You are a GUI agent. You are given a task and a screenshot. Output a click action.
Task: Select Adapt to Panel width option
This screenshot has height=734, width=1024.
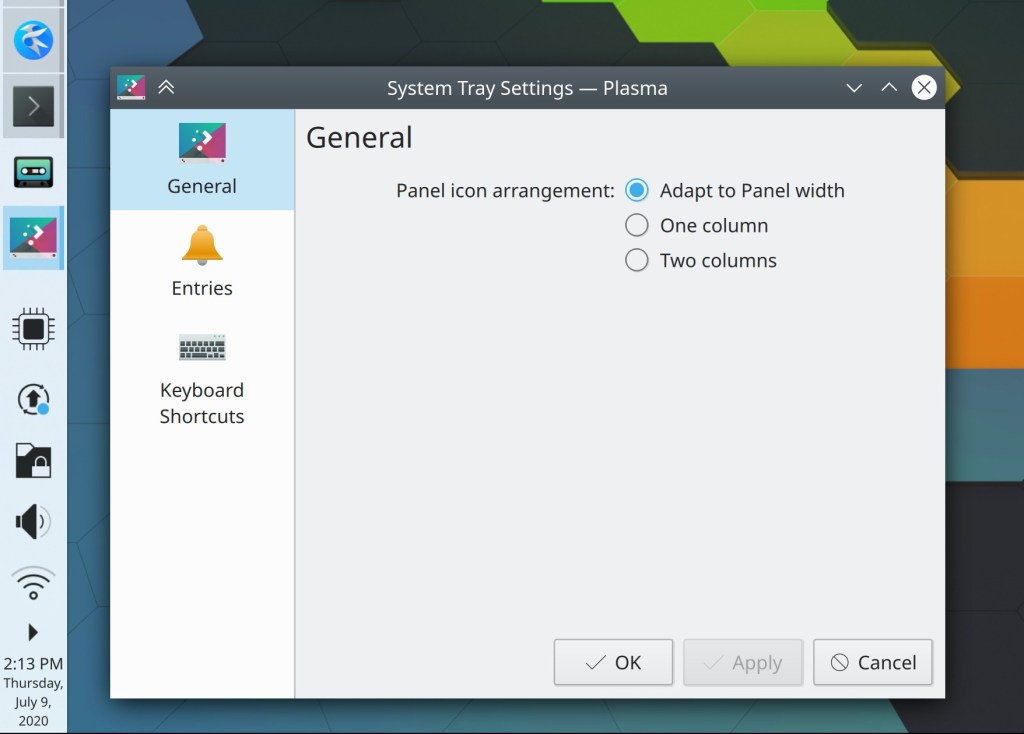coord(637,191)
